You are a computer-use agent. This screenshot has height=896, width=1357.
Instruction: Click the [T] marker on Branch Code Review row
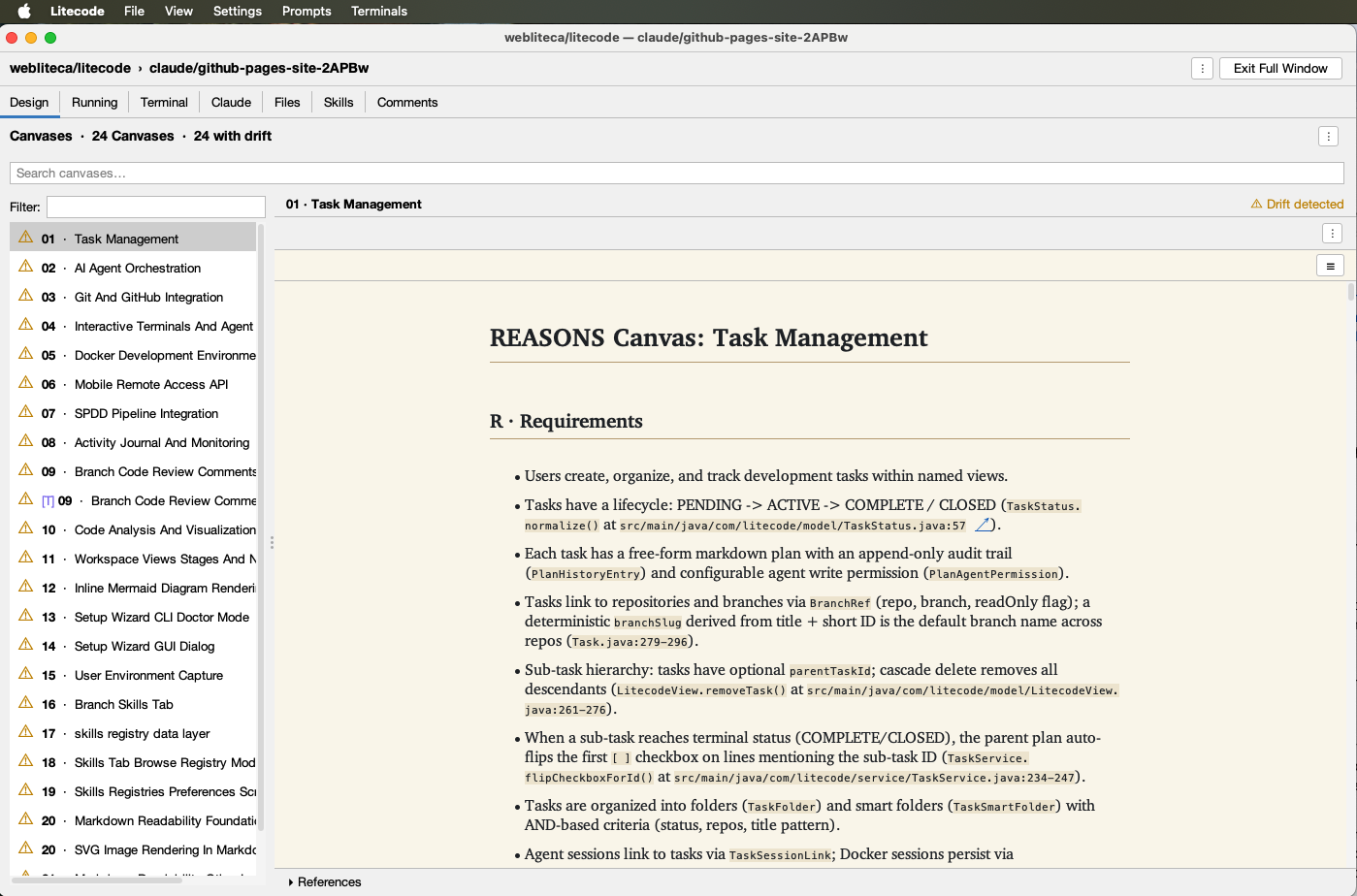(x=48, y=500)
